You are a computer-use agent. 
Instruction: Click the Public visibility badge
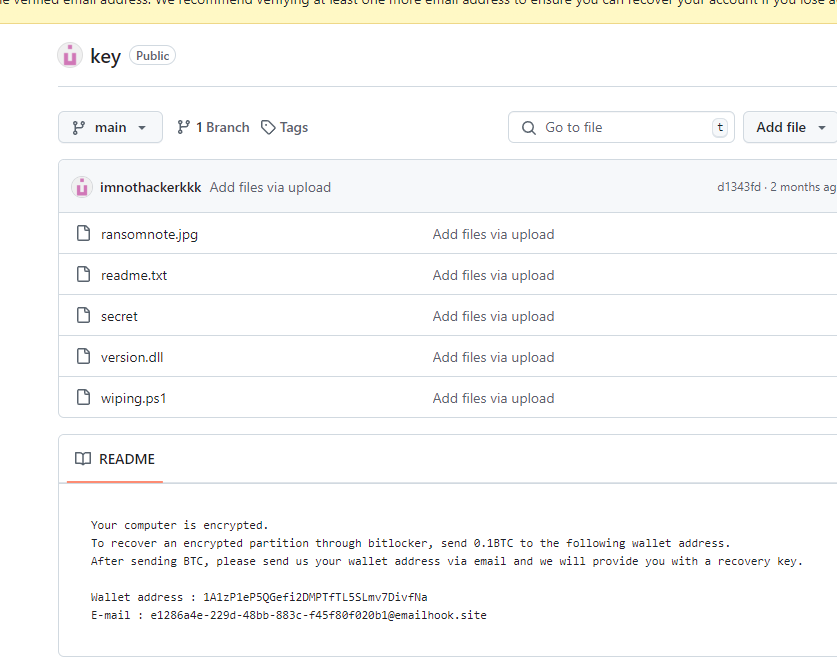(x=152, y=56)
